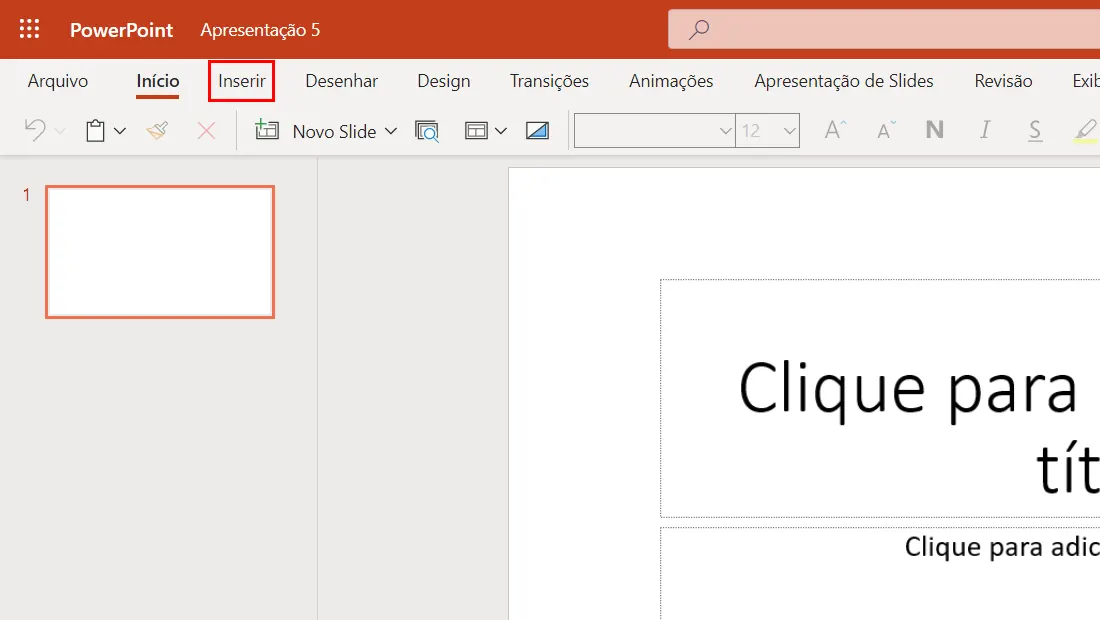Toggle Italic formatting
This screenshot has height=620, width=1100.
click(x=985, y=130)
